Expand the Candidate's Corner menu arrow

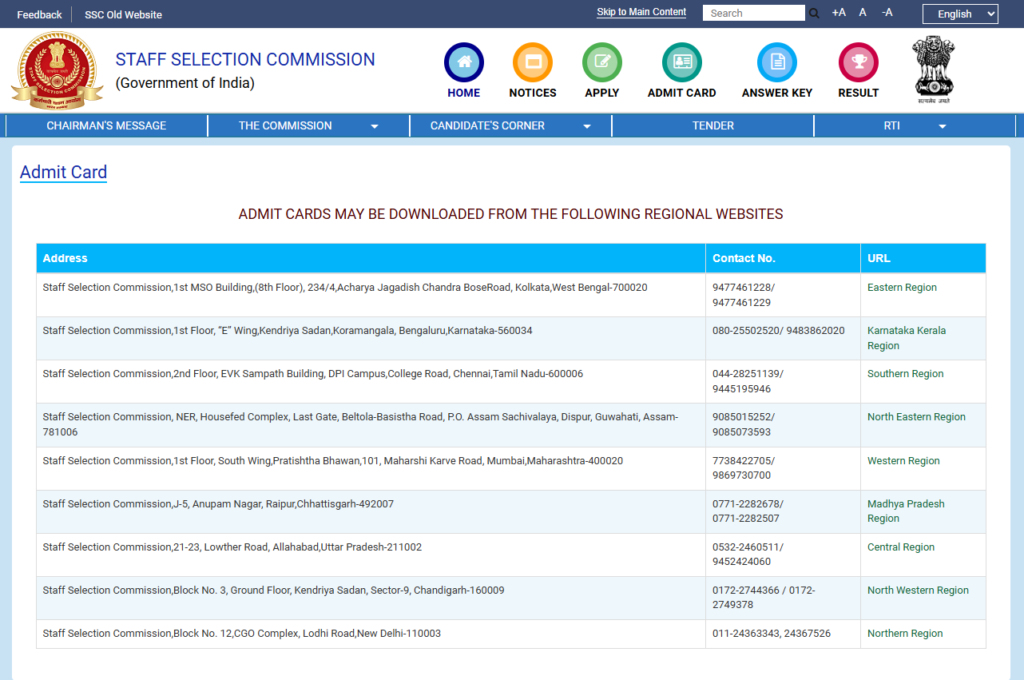pos(586,126)
